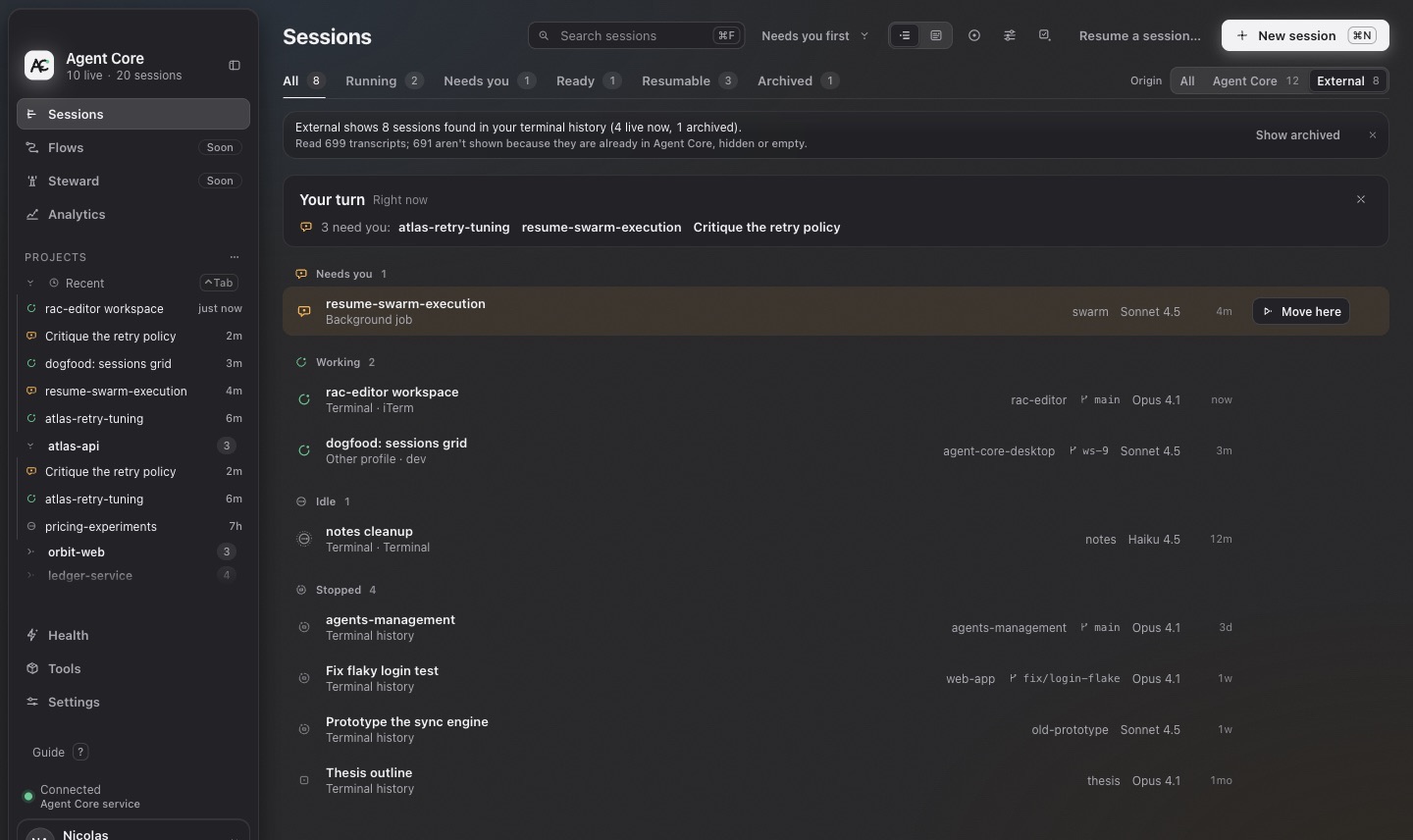This screenshot has height=840, width=1413.
Task: Switch to compact list view icon
Action: coord(905,35)
